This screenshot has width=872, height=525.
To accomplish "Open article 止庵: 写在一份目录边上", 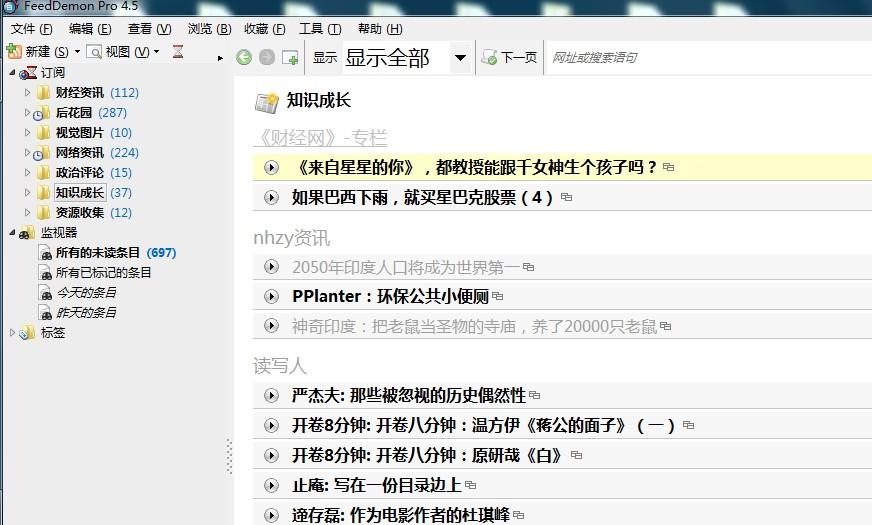I will pos(376,486).
